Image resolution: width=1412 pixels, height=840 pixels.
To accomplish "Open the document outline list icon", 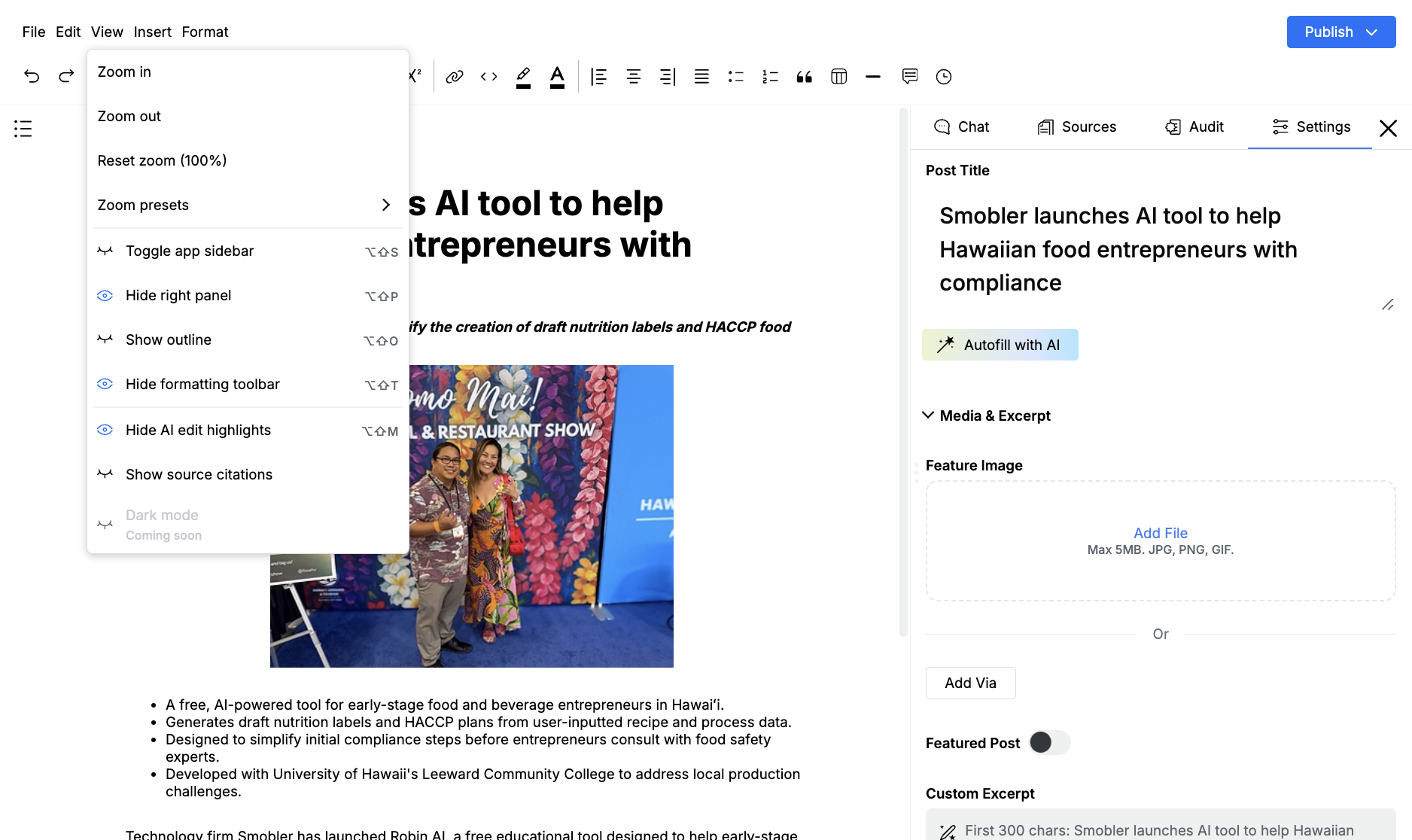I will coord(23,129).
